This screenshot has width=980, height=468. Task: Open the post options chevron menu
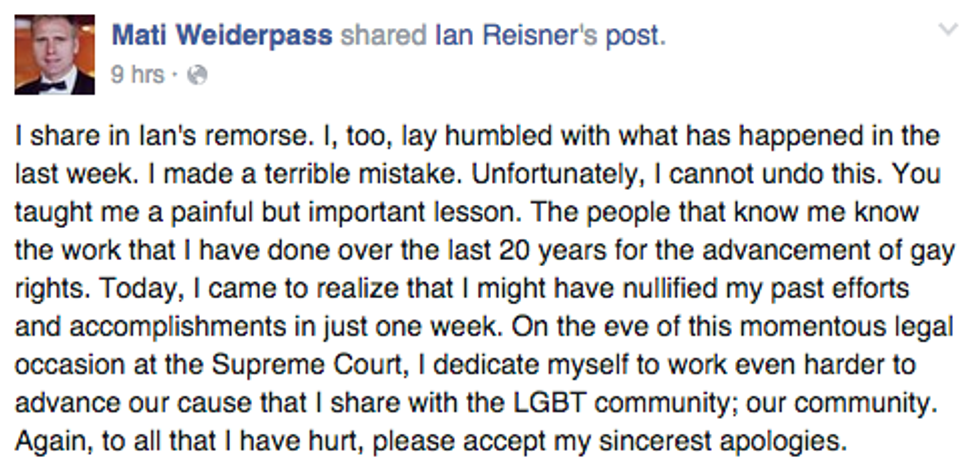click(x=948, y=29)
